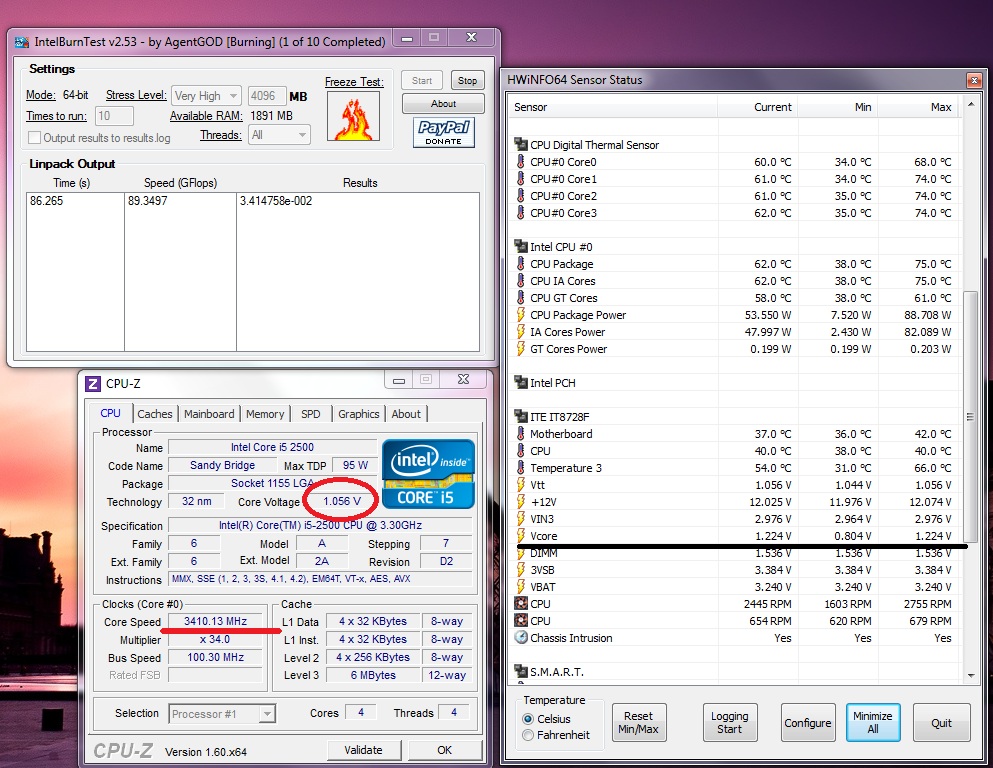The width and height of the screenshot is (993, 768).
Task: Click Validate in CPU-Z
Action: coord(364,750)
